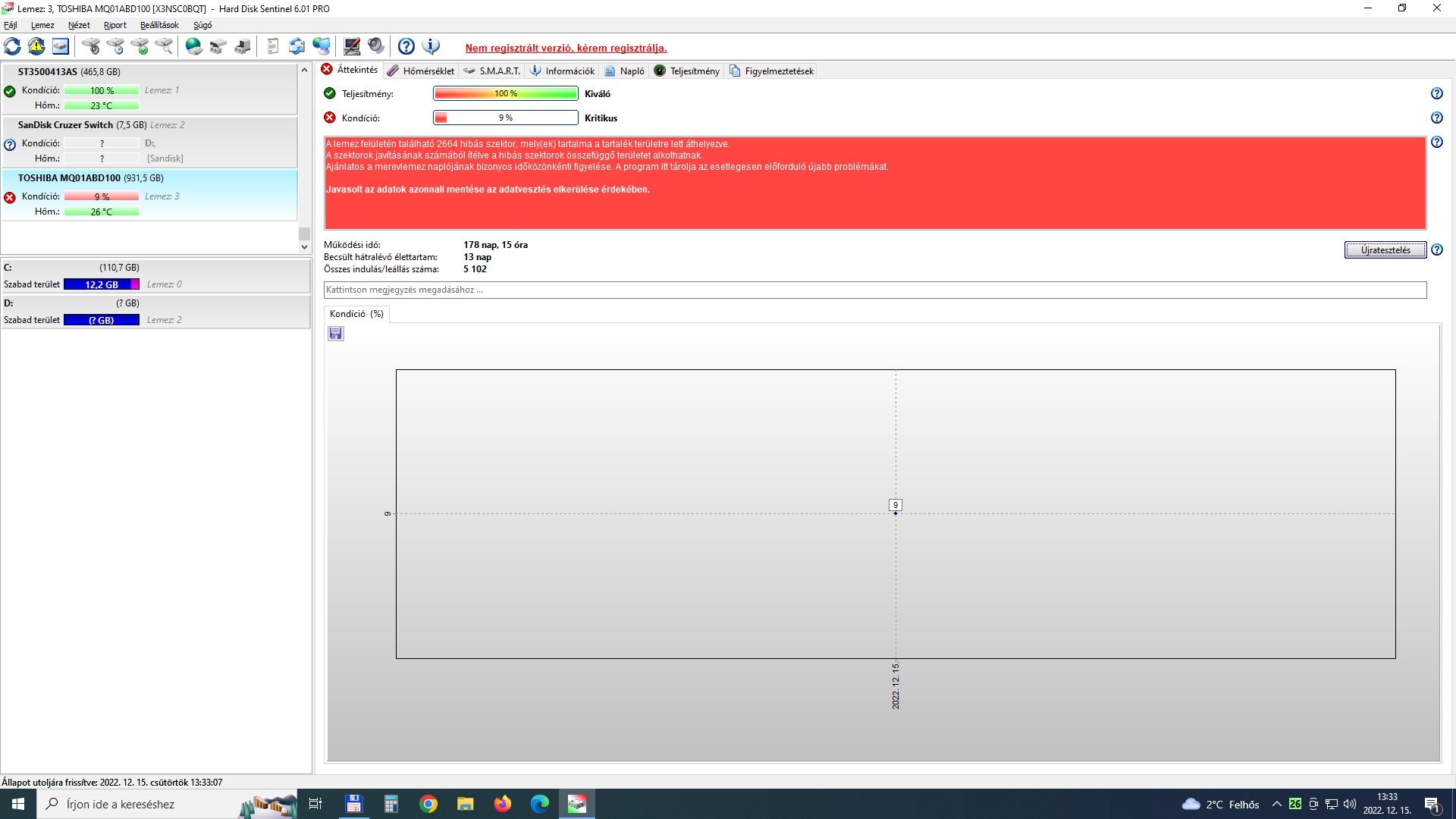The image size is (1456, 819).
Task: Open the Beállítások menu
Action: [159, 25]
